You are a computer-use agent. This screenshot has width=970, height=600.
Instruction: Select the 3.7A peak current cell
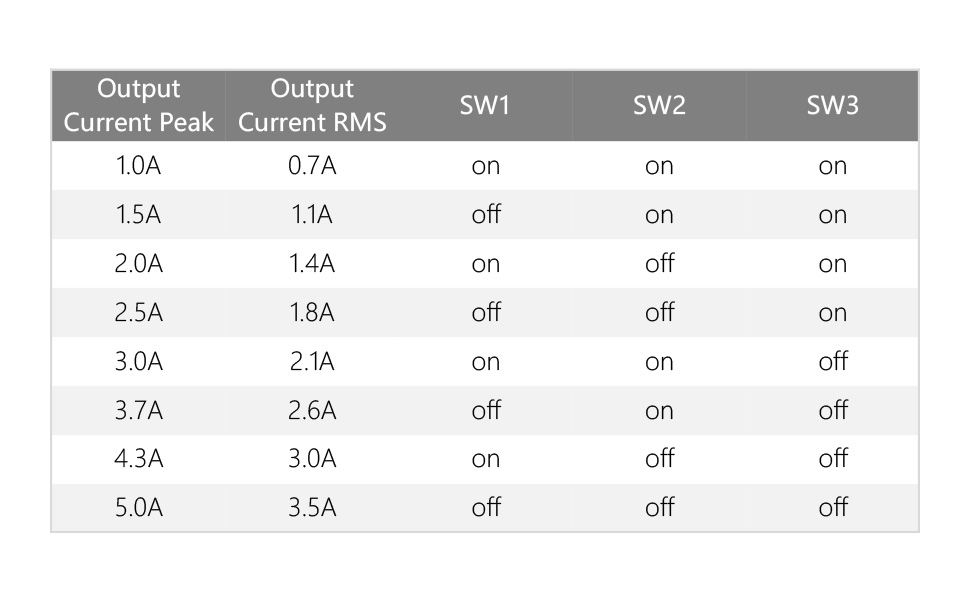click(x=139, y=410)
